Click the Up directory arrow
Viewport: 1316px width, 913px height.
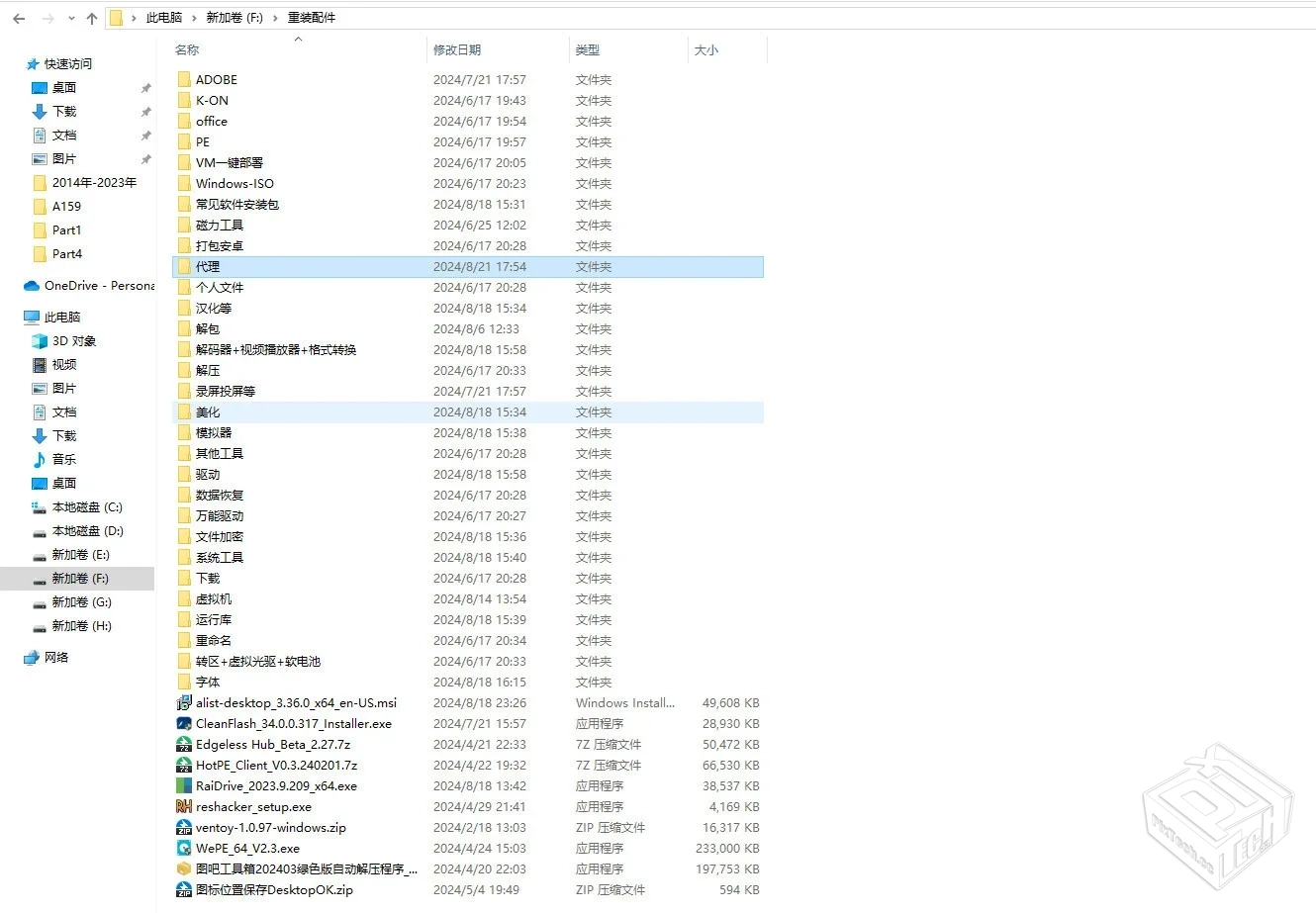click(x=92, y=18)
